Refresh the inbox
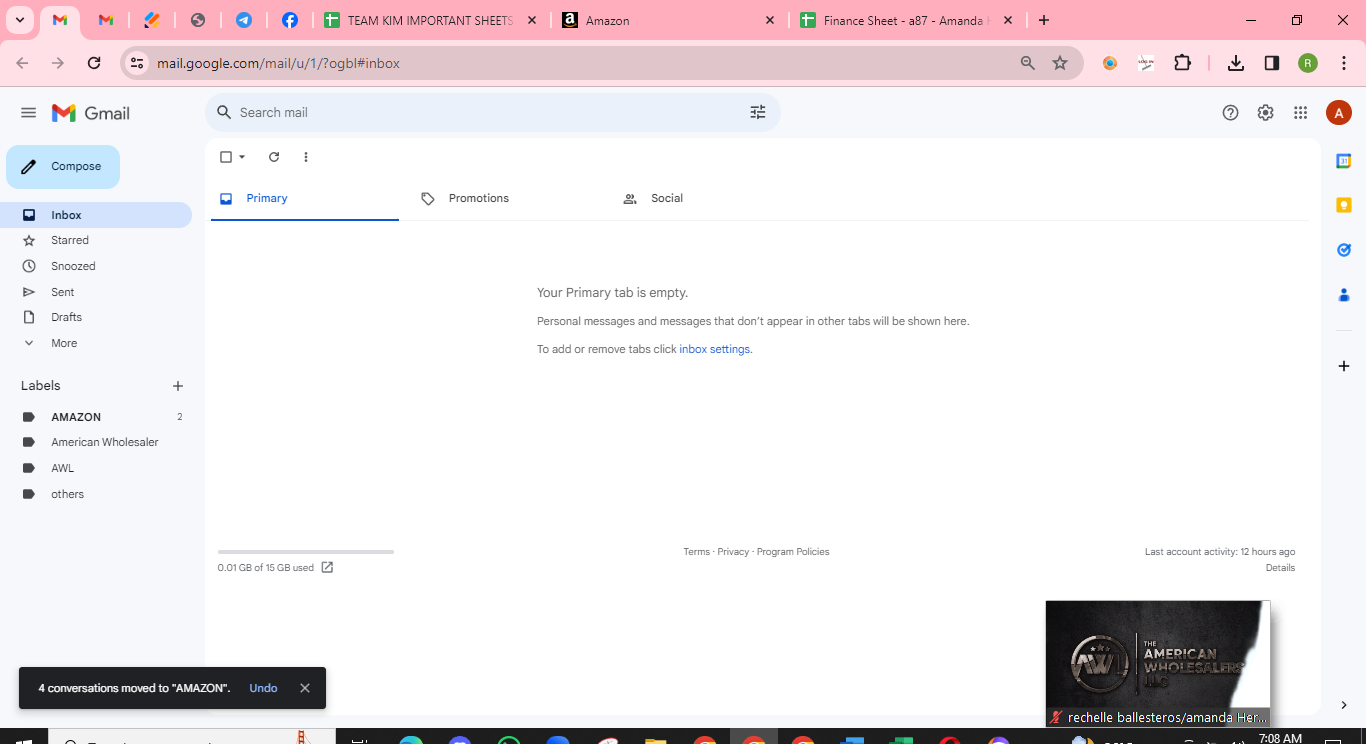The height and width of the screenshot is (744, 1366). [x=274, y=157]
